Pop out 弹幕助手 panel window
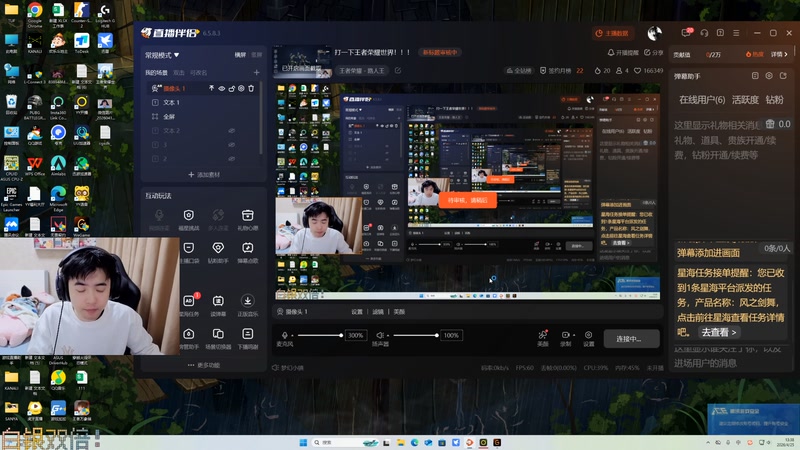 click(x=783, y=76)
